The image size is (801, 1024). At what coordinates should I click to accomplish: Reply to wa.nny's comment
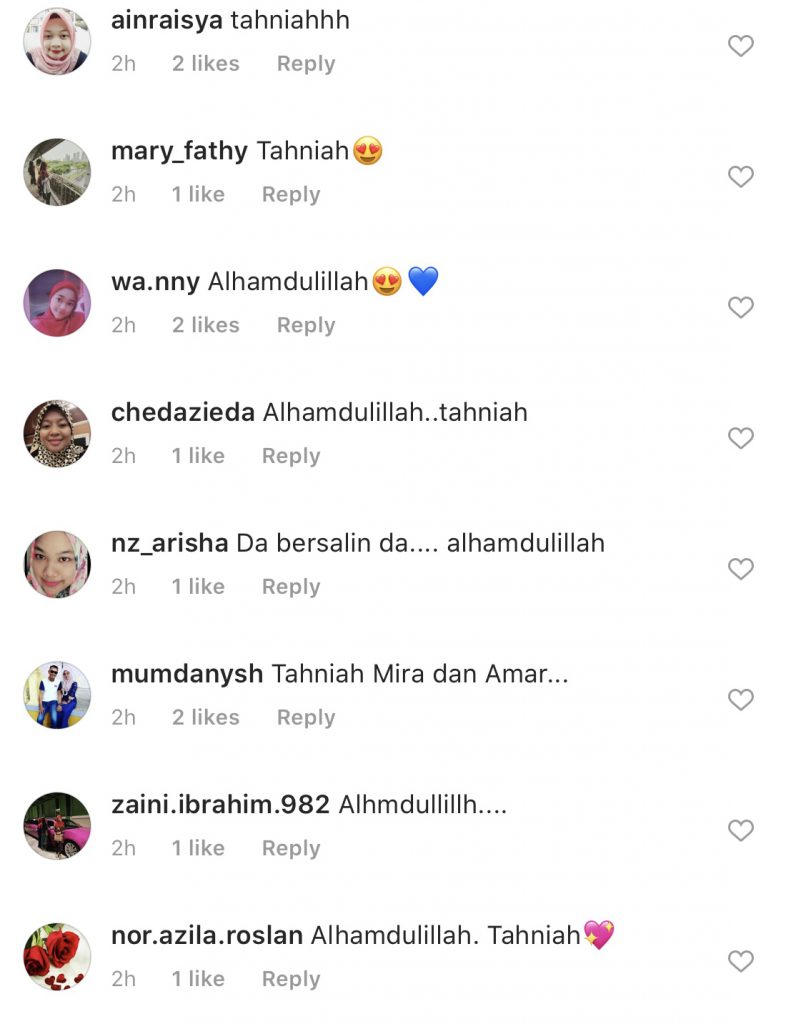tap(306, 325)
